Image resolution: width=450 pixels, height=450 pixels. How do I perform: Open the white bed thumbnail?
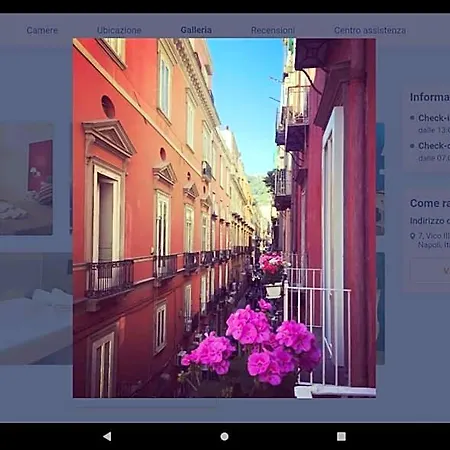pyautogui.click(x=36, y=308)
